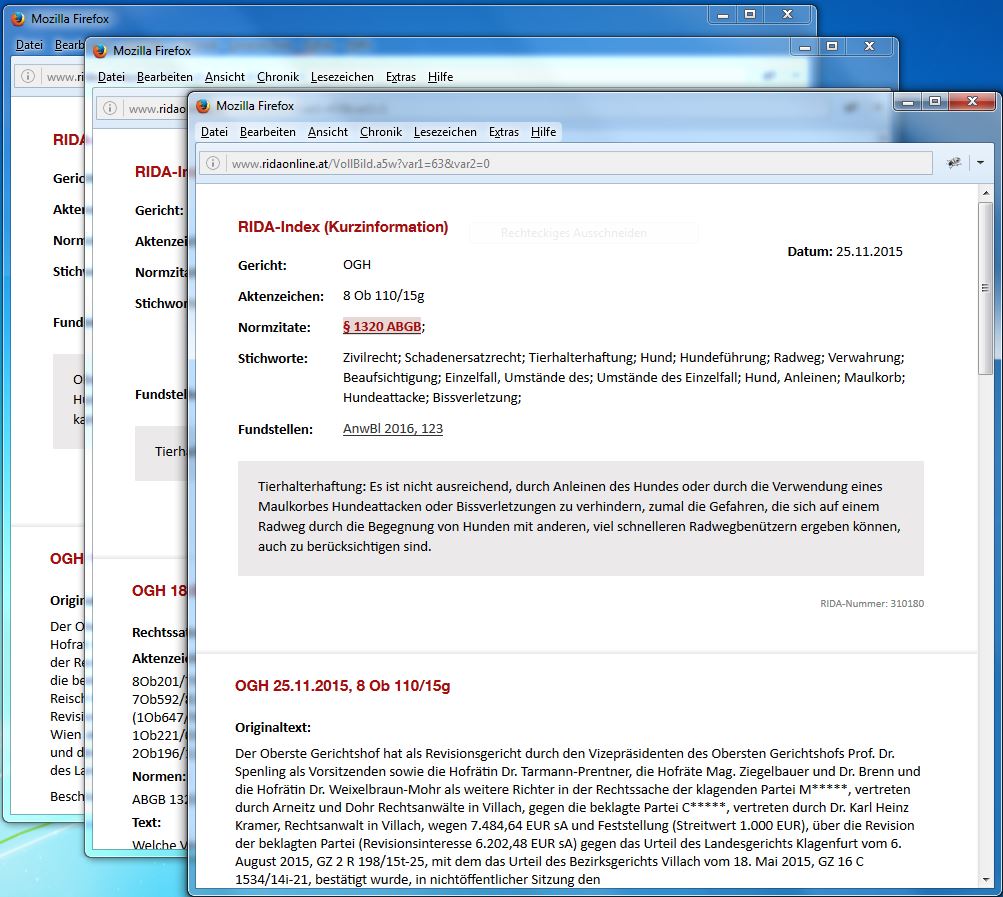Click the Firefox logo in middle window title bar
Image resolution: width=1003 pixels, height=897 pixels.
tap(100, 51)
